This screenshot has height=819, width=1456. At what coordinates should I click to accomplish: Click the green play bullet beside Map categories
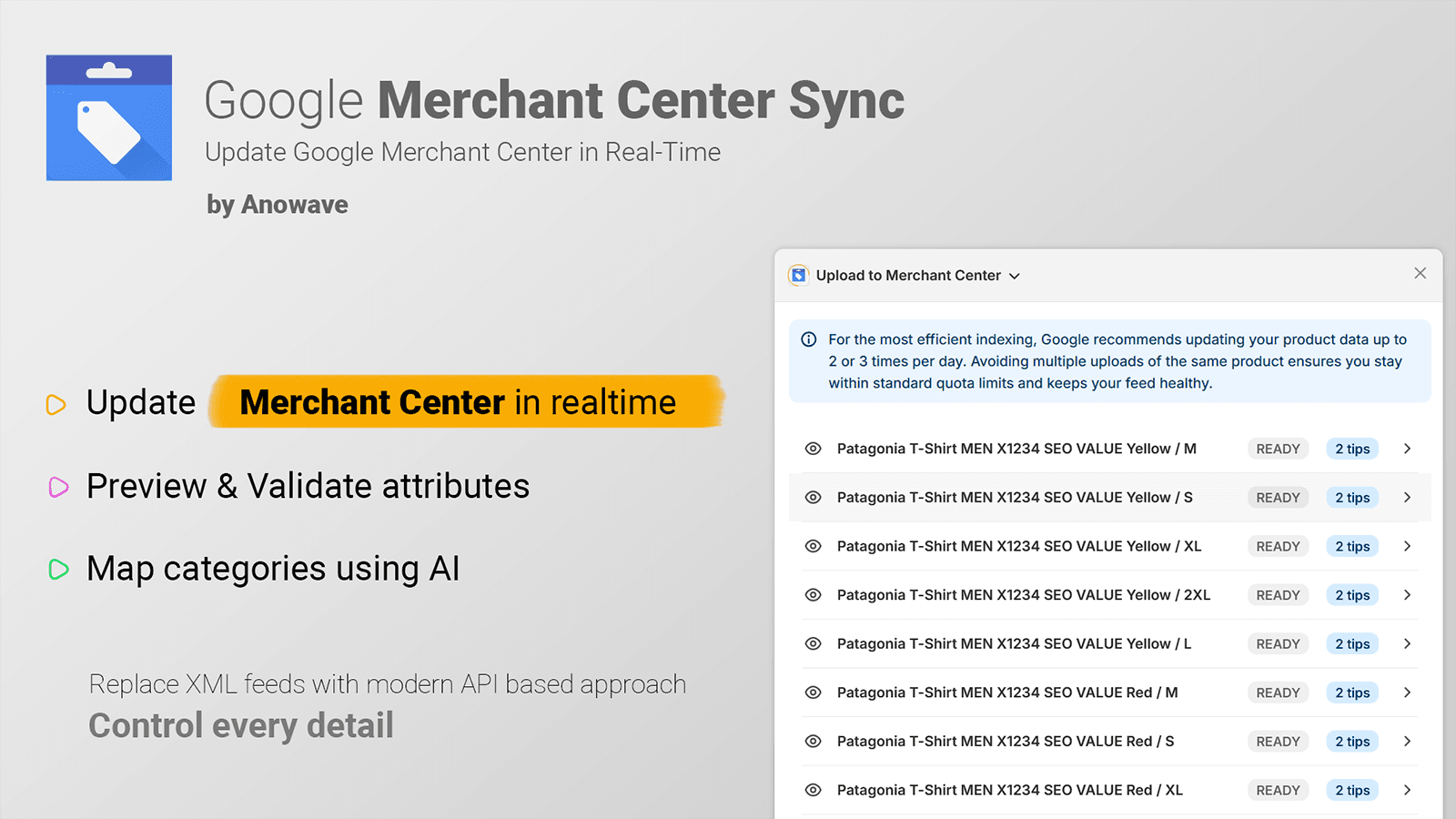coord(58,570)
